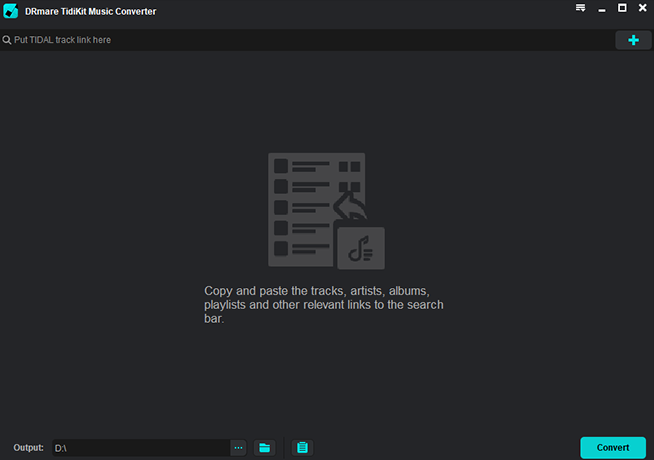
Task: Open output folder with folder icon
Action: [264, 447]
